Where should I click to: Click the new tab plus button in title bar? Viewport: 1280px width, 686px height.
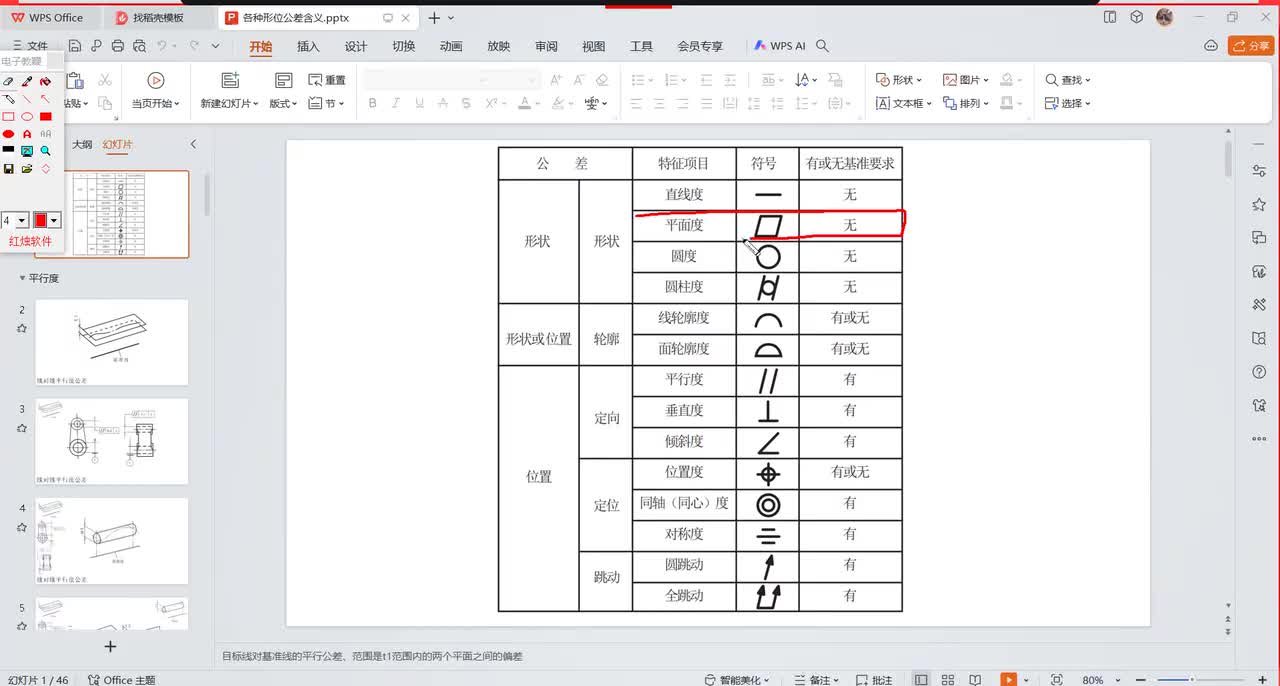434,18
